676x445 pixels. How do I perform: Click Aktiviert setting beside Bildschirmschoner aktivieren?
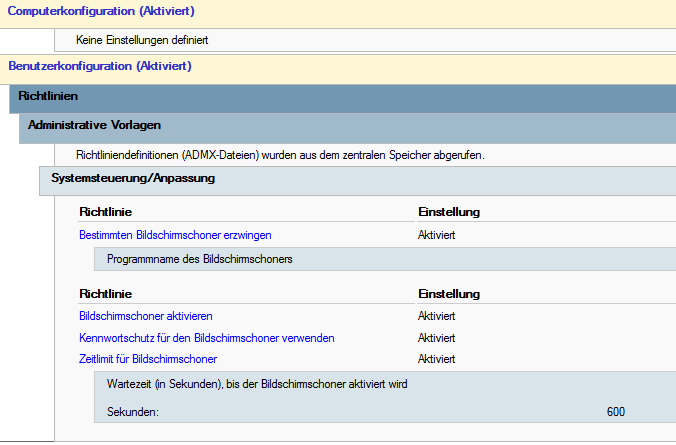[x=437, y=316]
